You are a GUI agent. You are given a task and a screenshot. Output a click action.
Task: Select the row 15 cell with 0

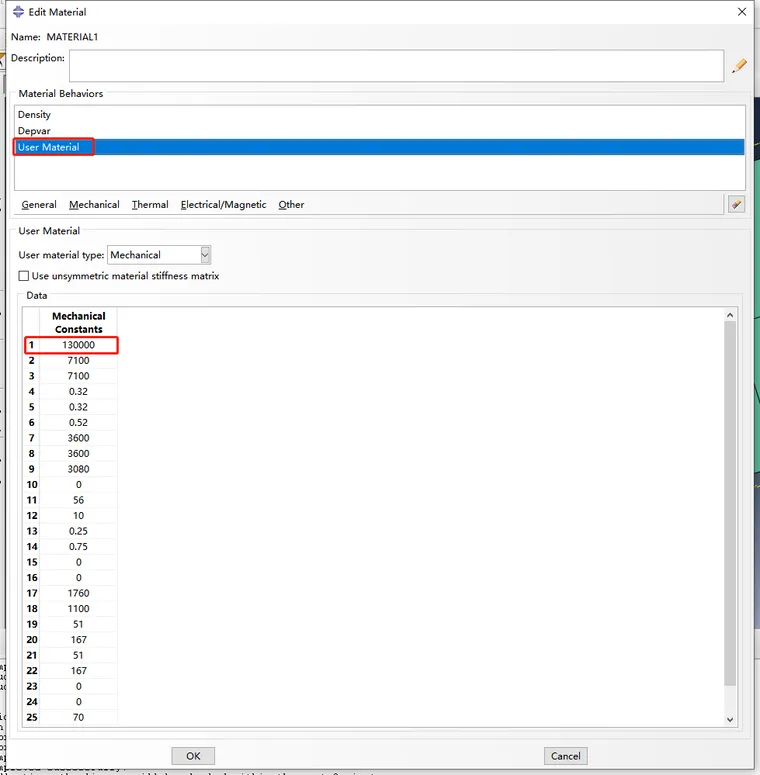79,562
